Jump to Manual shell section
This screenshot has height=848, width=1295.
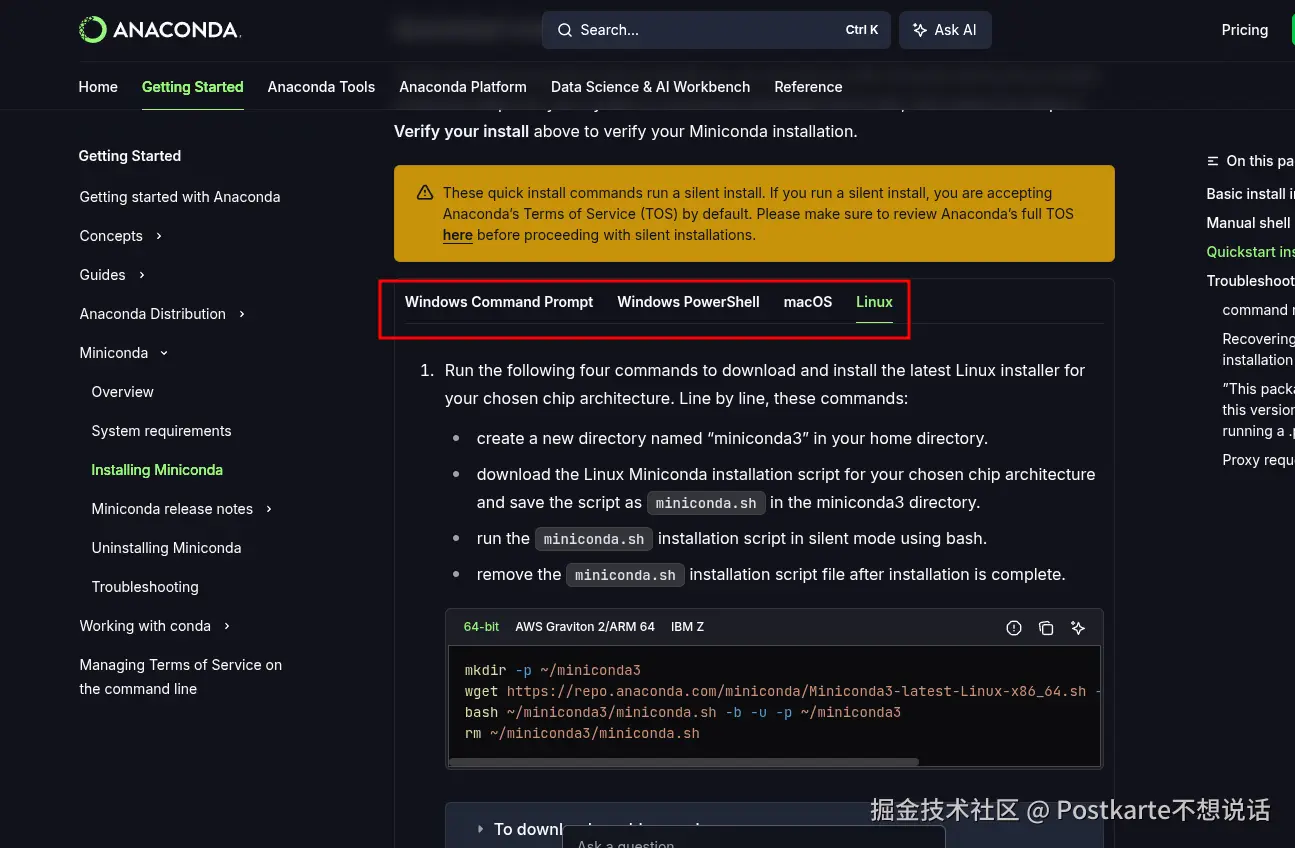pos(1250,223)
